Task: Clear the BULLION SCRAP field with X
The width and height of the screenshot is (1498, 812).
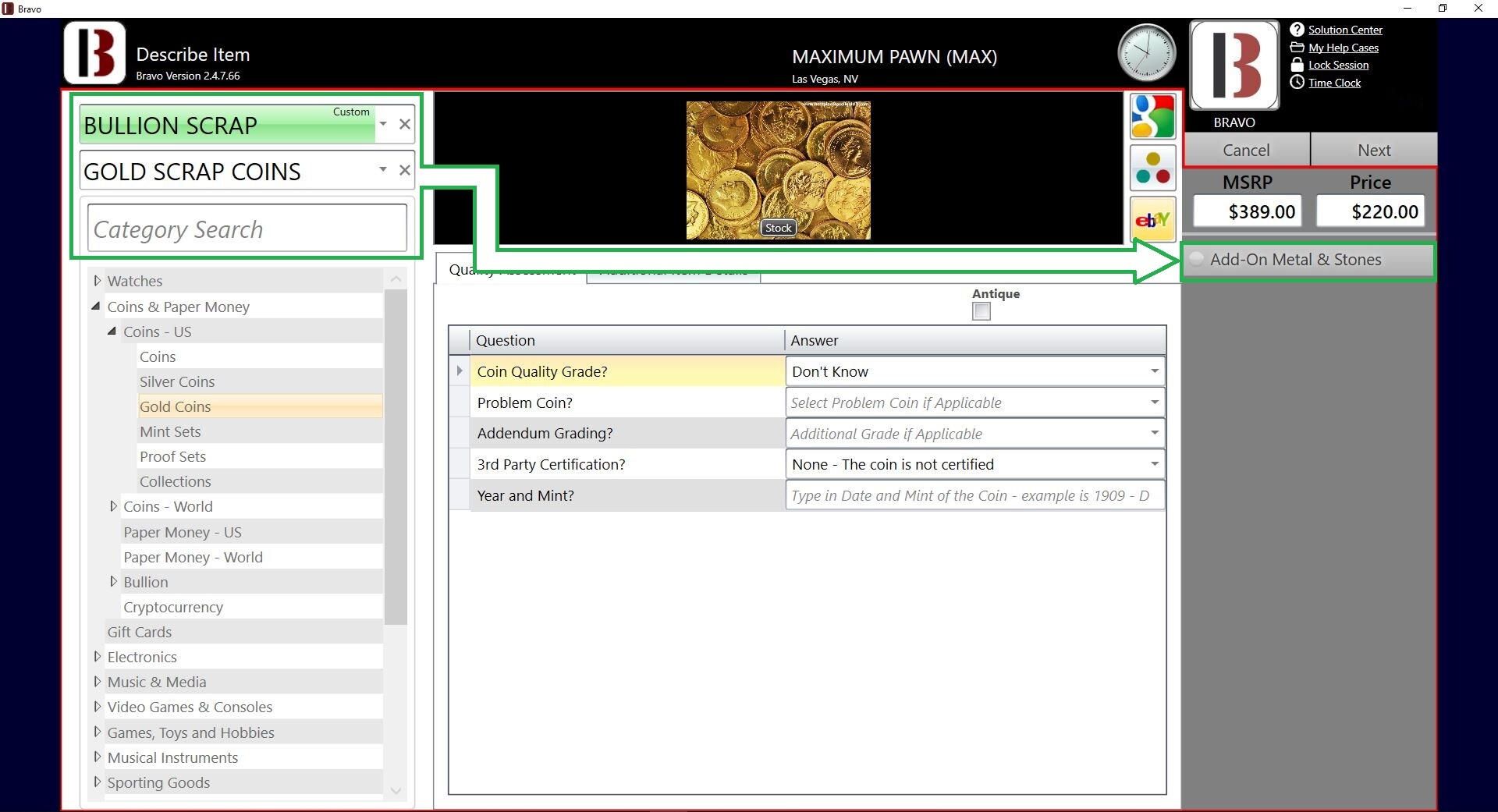Action: tap(404, 124)
